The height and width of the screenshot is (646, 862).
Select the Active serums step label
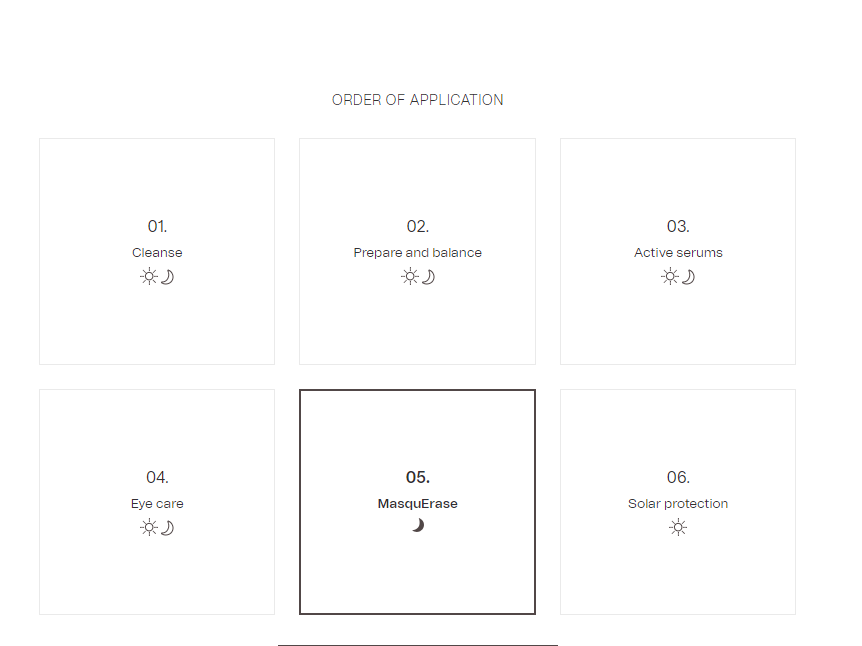click(x=678, y=253)
